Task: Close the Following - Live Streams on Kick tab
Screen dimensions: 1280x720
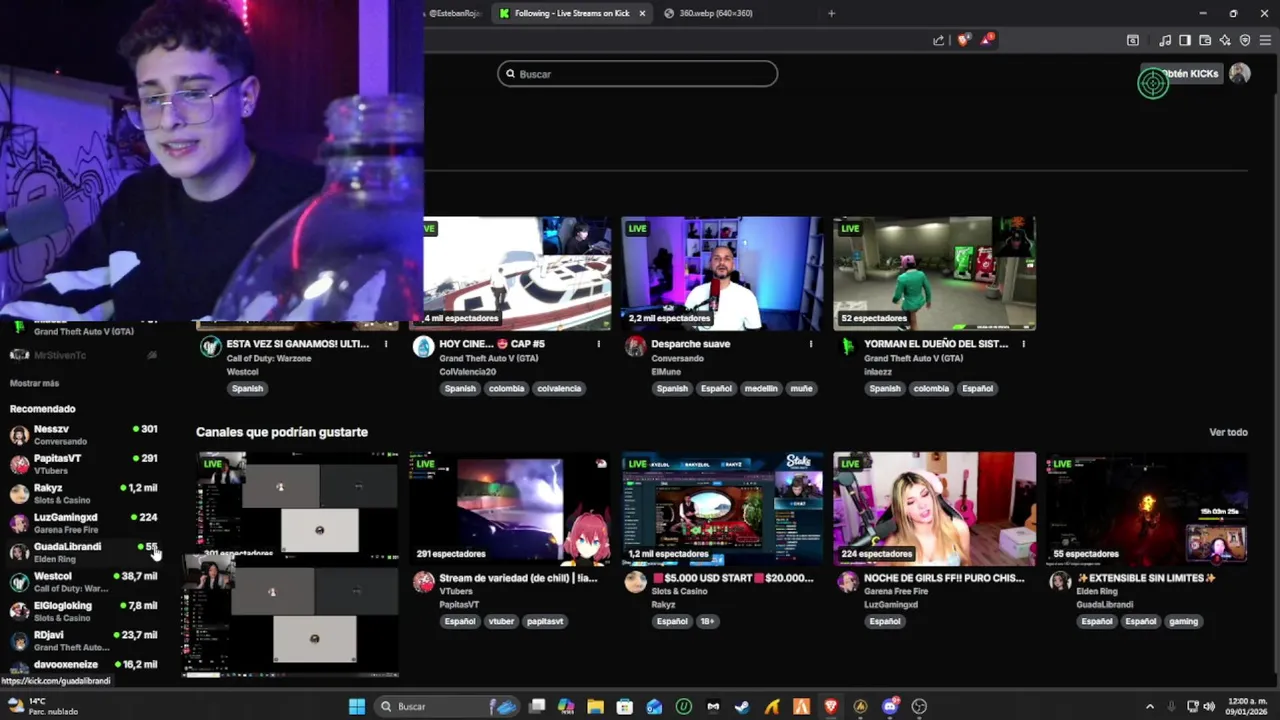Action: tap(642, 13)
